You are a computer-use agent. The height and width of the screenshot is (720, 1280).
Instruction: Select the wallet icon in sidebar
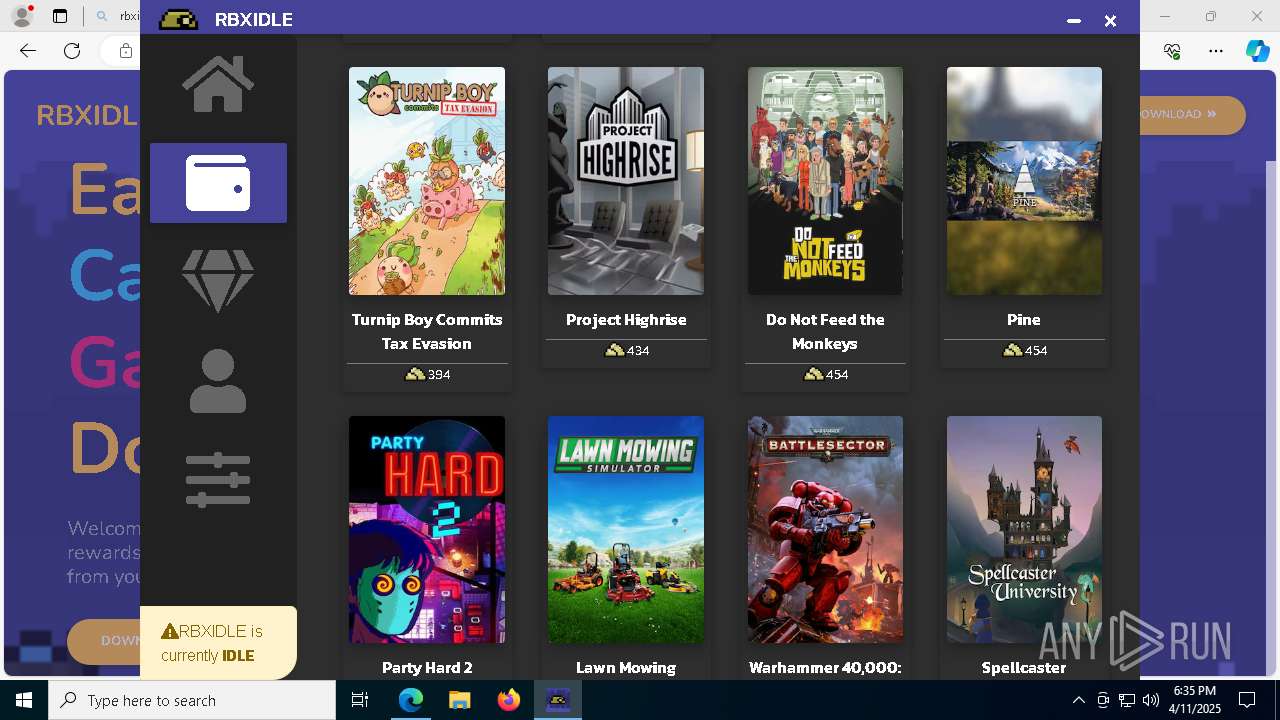coord(218,183)
